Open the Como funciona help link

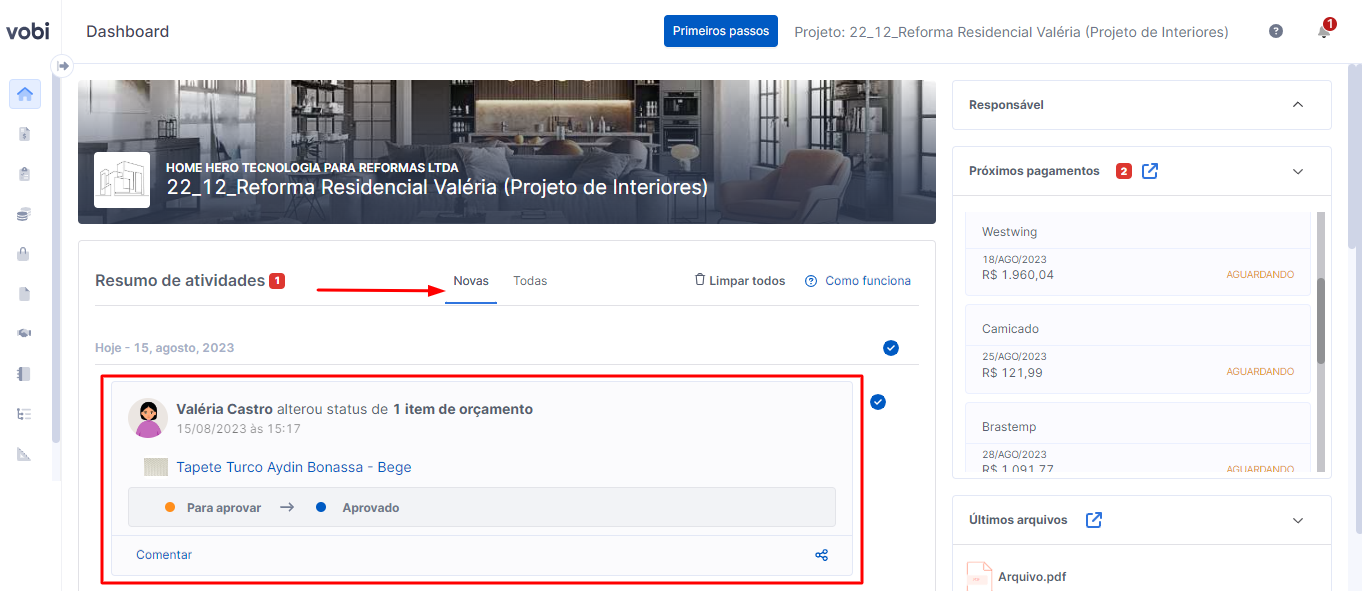[858, 281]
